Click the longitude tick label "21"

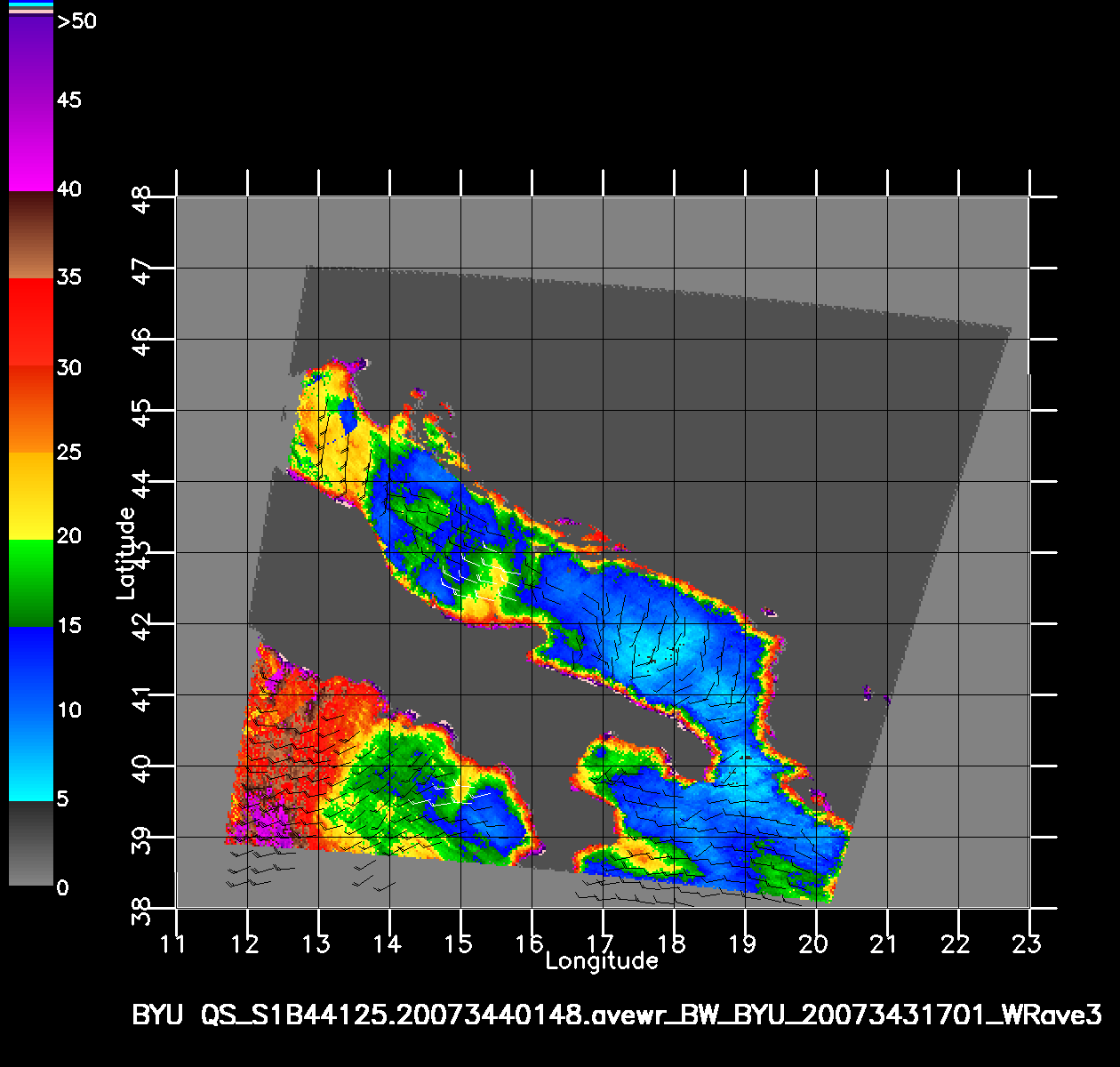point(884,943)
